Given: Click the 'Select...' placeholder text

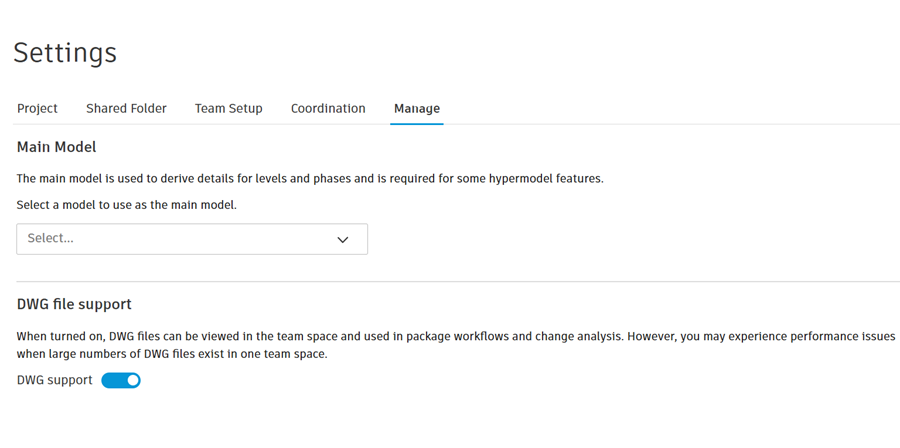Looking at the screenshot, I should point(51,239).
